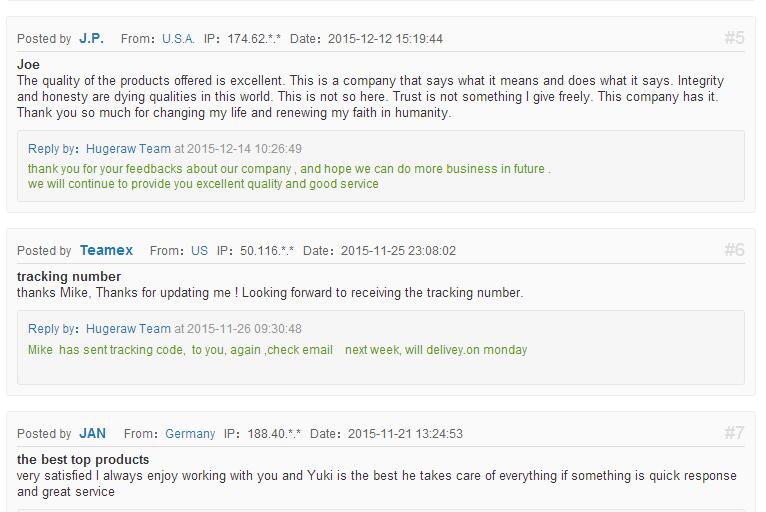Click the date 2015-11-25 23:08:02
The height and width of the screenshot is (512, 766).
click(398, 251)
